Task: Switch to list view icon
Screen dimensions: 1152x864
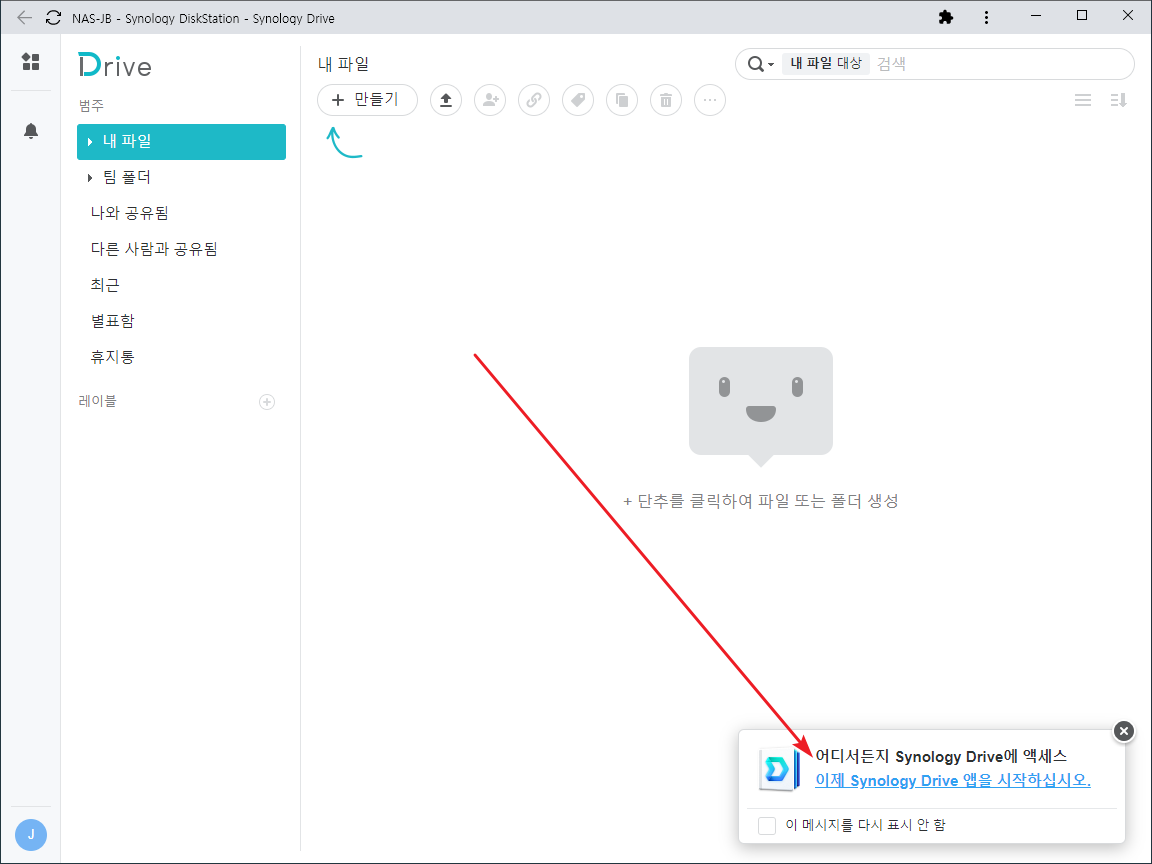Action: click(1083, 100)
